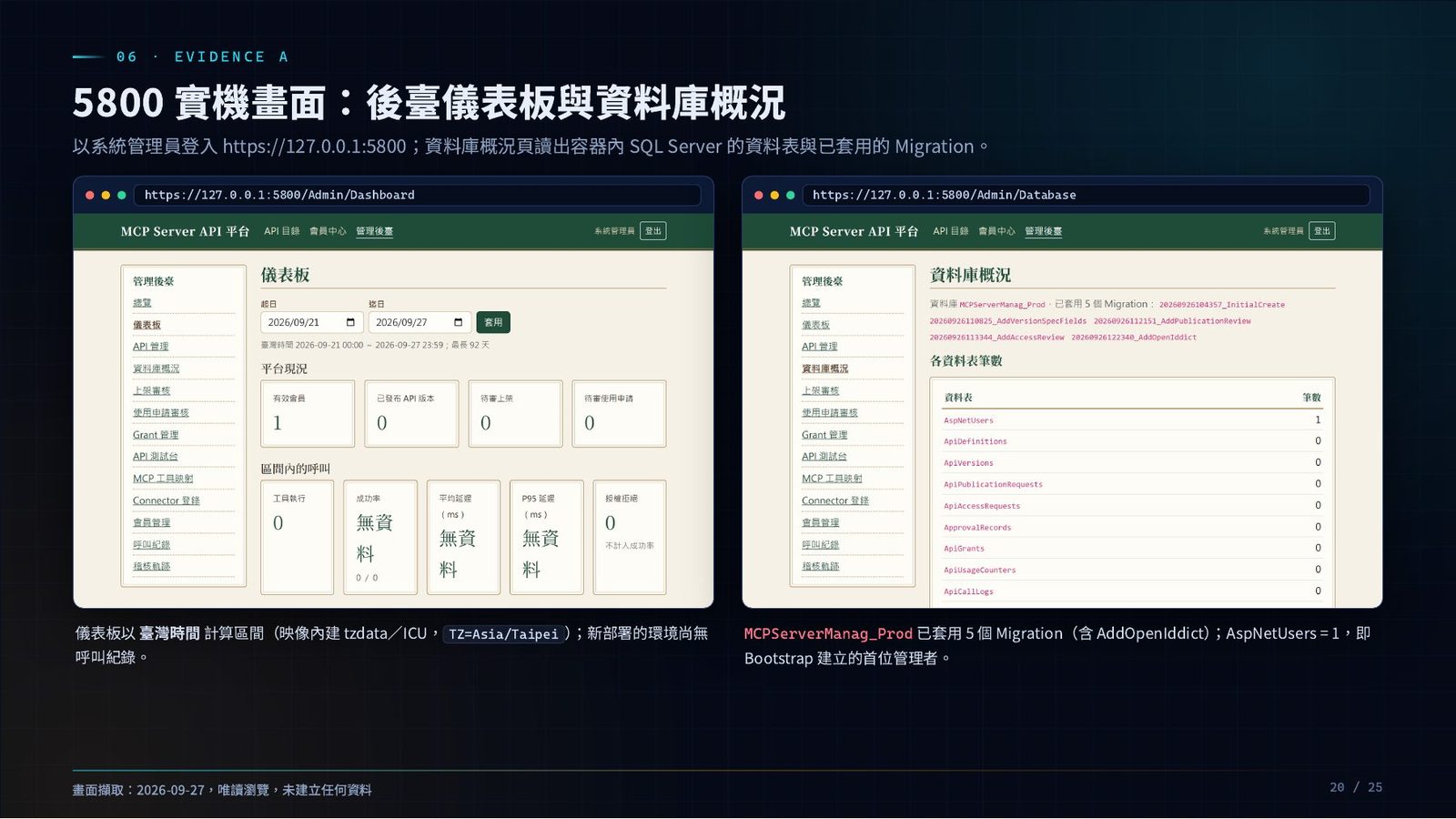Open 總覽 in the Database window sidebar

pos(811,303)
